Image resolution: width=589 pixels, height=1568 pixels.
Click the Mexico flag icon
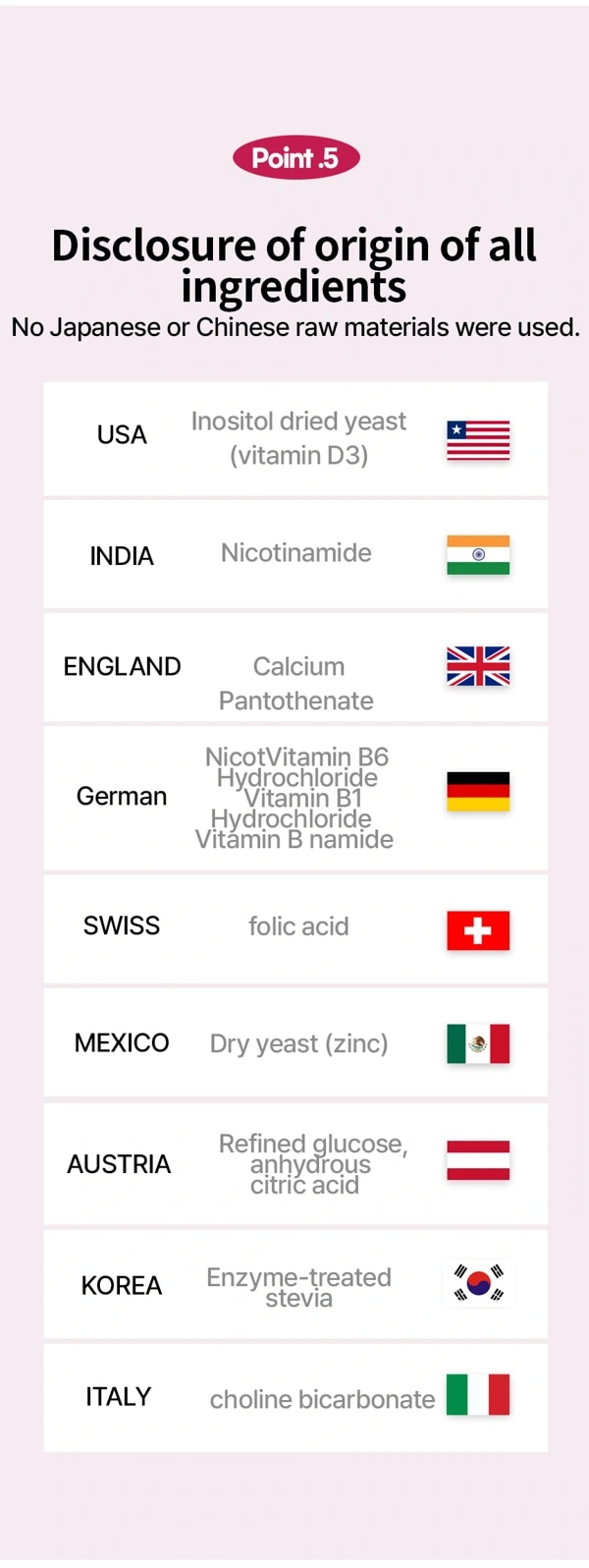point(478,1043)
